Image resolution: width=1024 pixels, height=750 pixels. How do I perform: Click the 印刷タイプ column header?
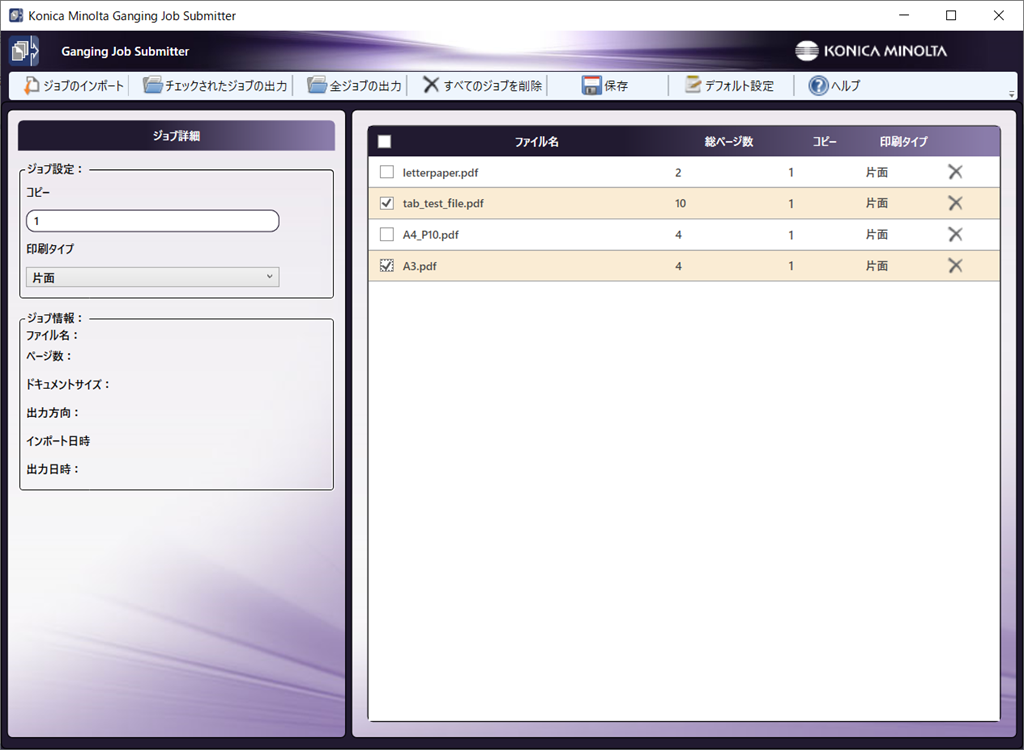pos(903,141)
